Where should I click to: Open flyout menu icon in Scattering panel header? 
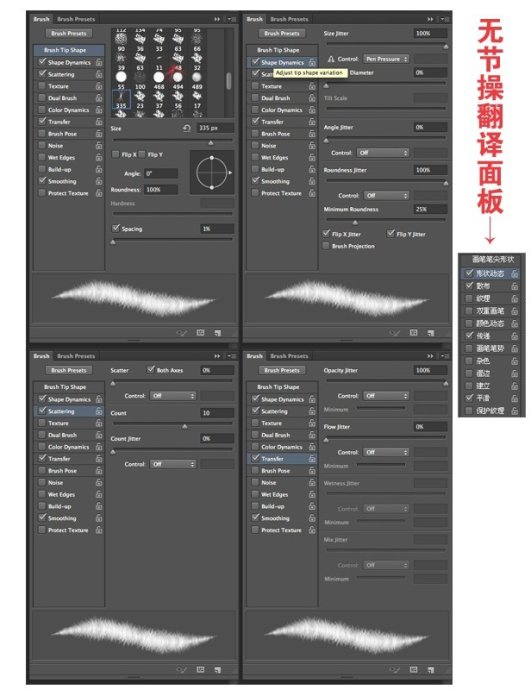231,356
